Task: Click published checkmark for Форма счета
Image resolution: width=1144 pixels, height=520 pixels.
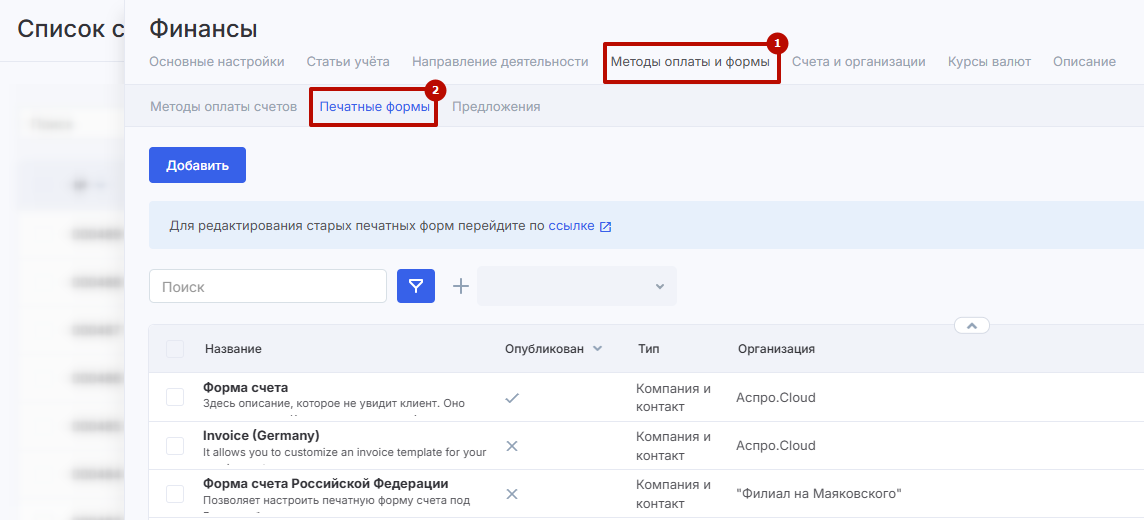Action: coord(512,397)
